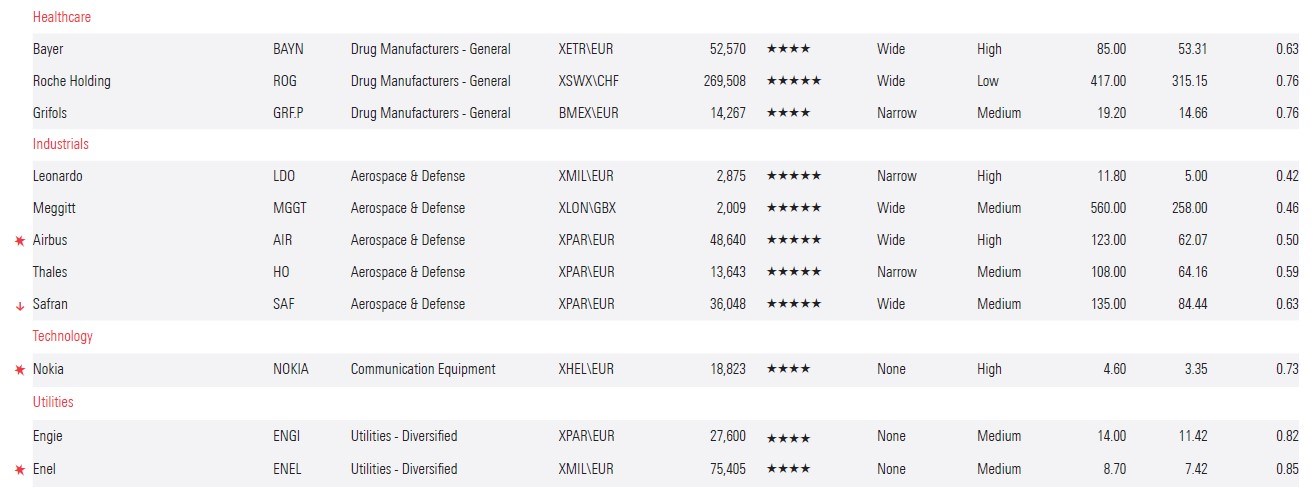Image resolution: width=1314 pixels, height=490 pixels.
Task: Select the Healthcare sector heading
Action: coord(62,17)
